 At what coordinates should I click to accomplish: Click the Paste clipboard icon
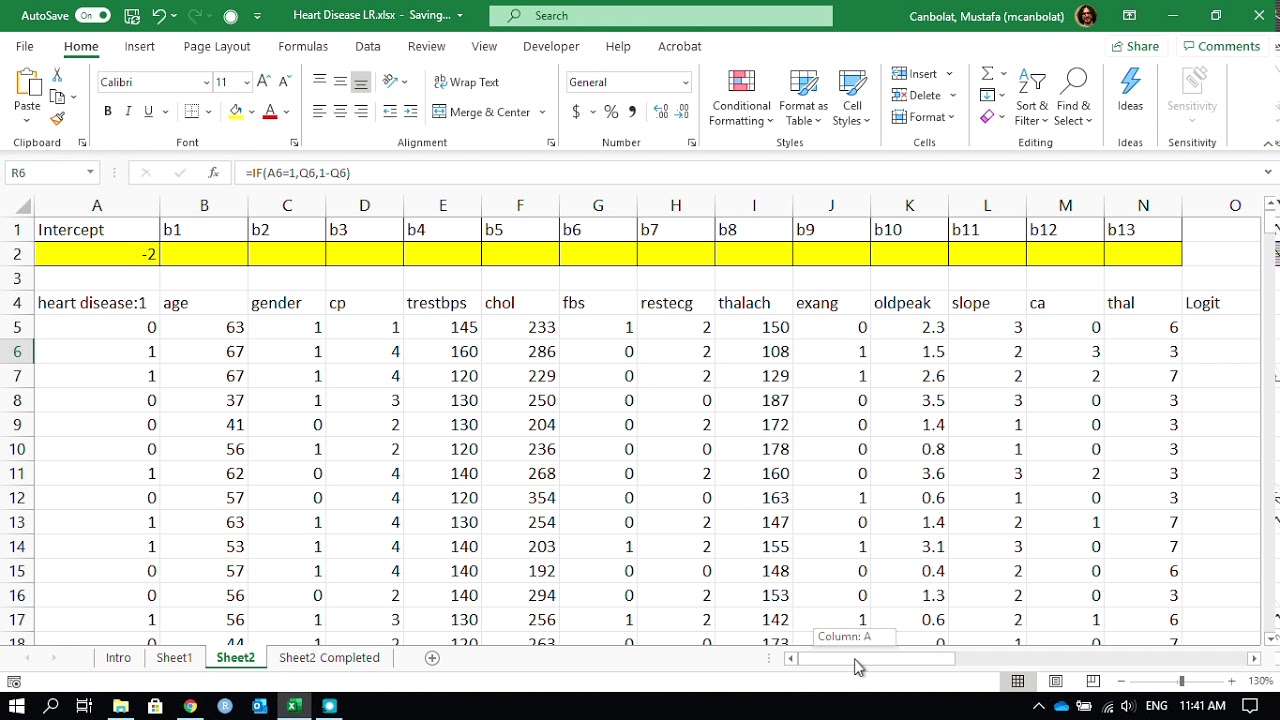(x=27, y=83)
